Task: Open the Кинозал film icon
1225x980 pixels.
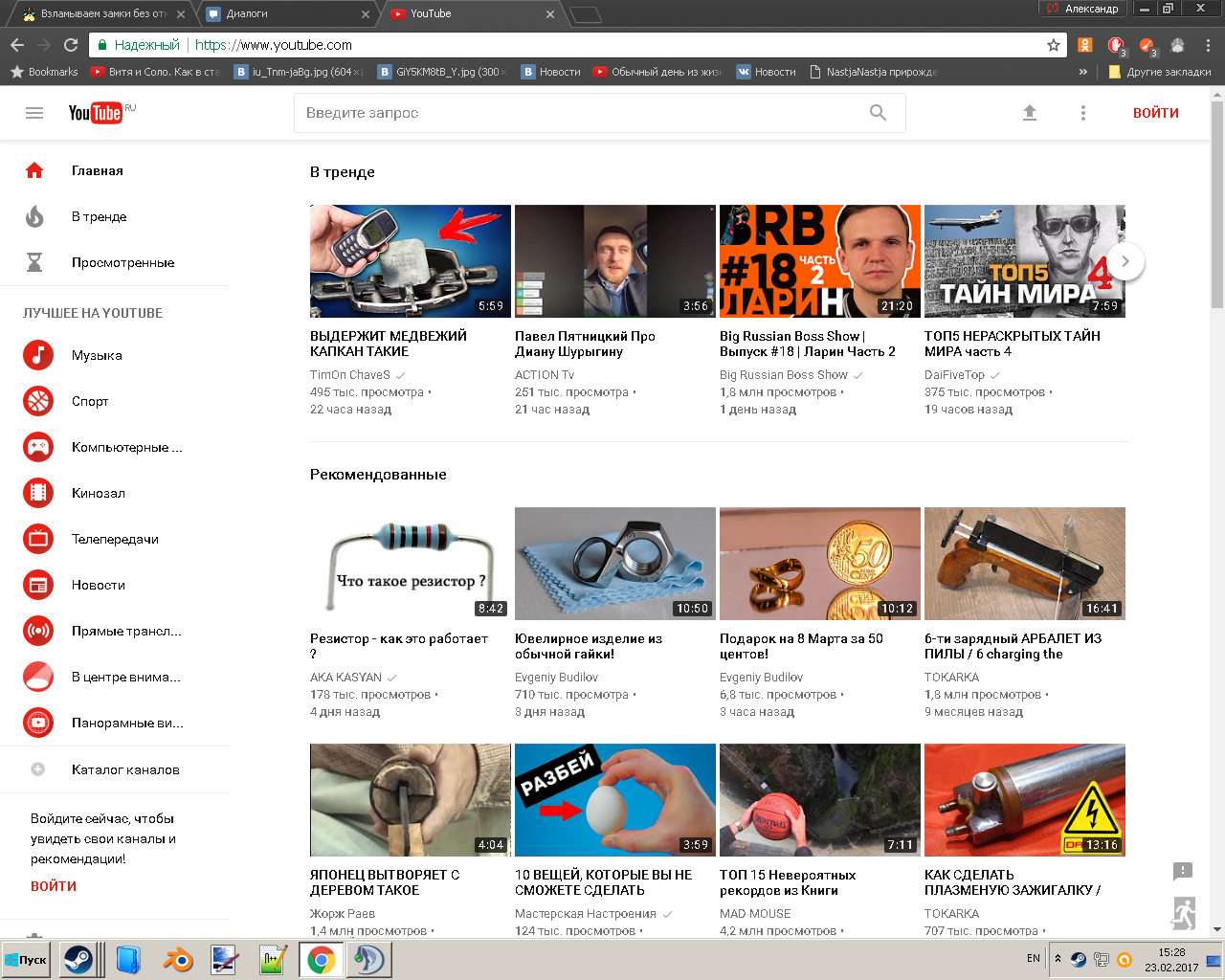Action: [38, 493]
